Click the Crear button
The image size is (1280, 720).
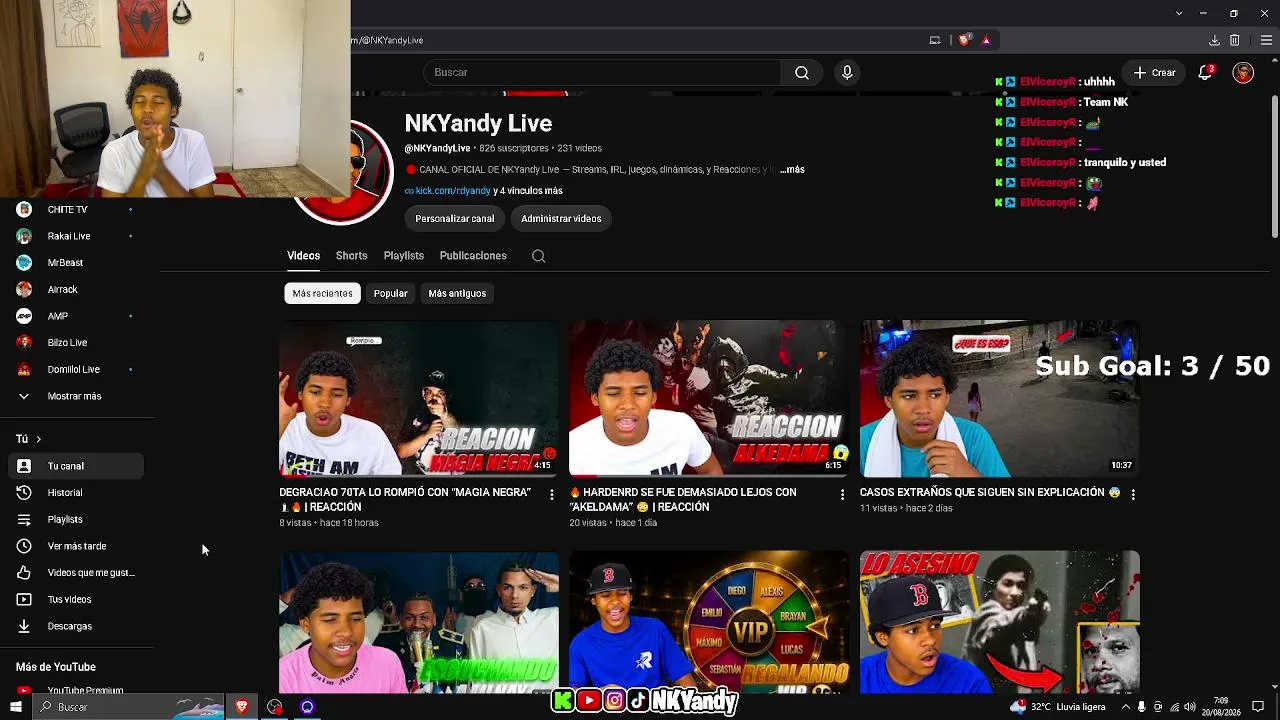[1154, 72]
